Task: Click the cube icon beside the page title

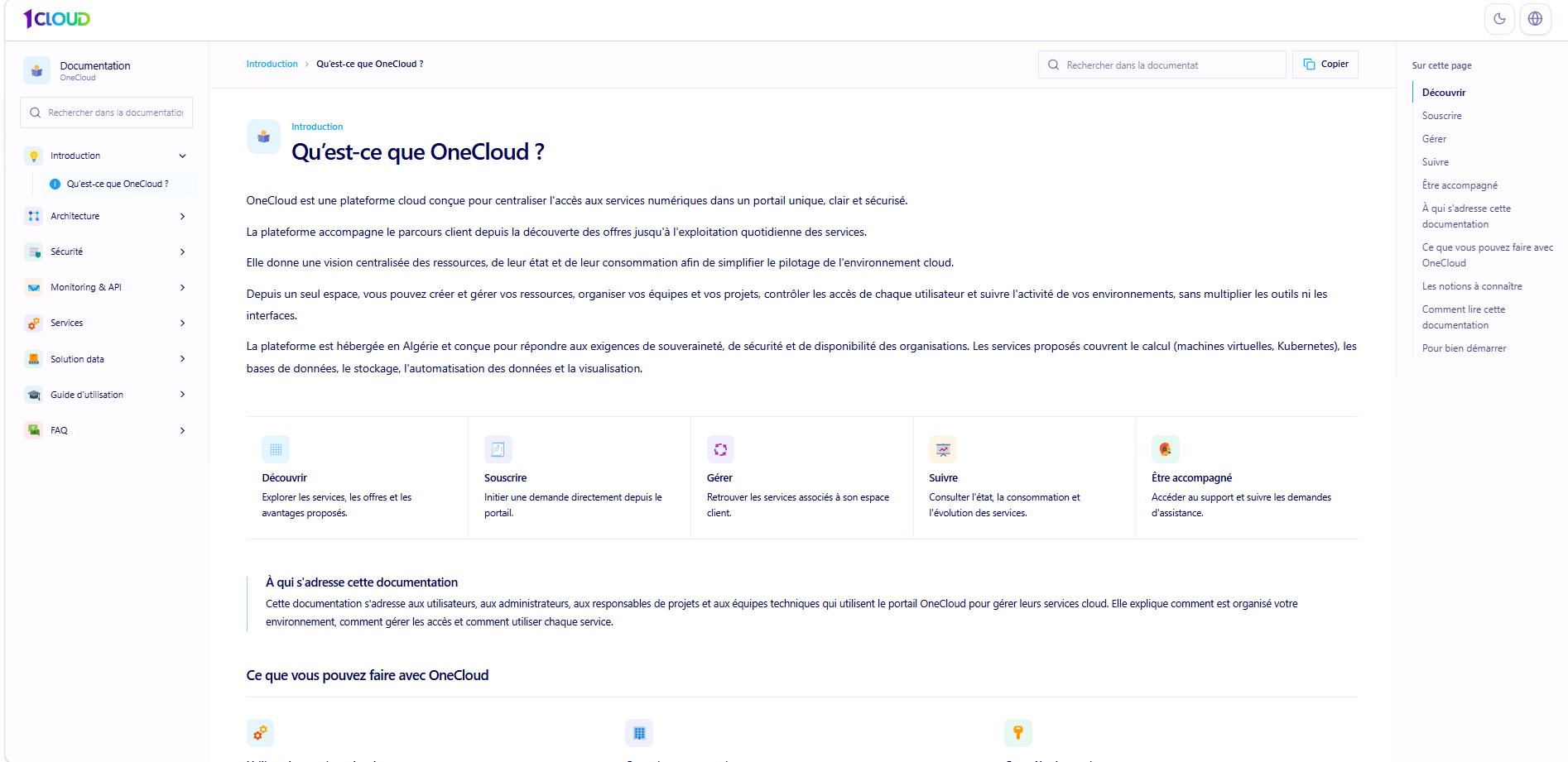Action: [x=263, y=137]
